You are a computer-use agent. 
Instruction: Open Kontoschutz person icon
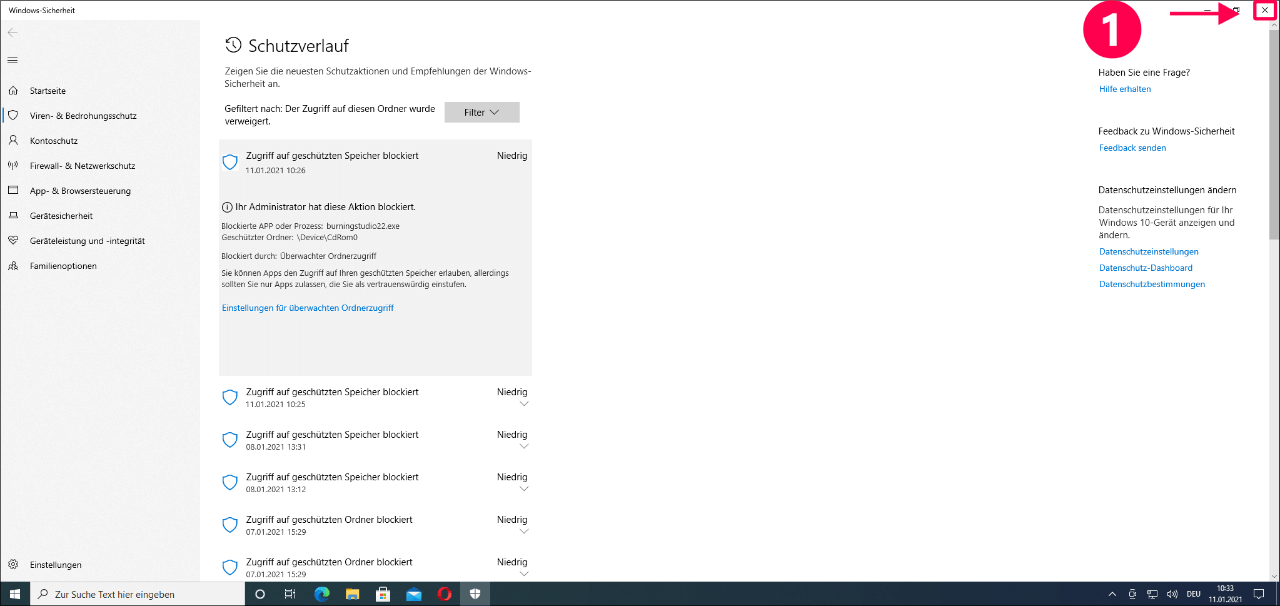pyautogui.click(x=13, y=141)
